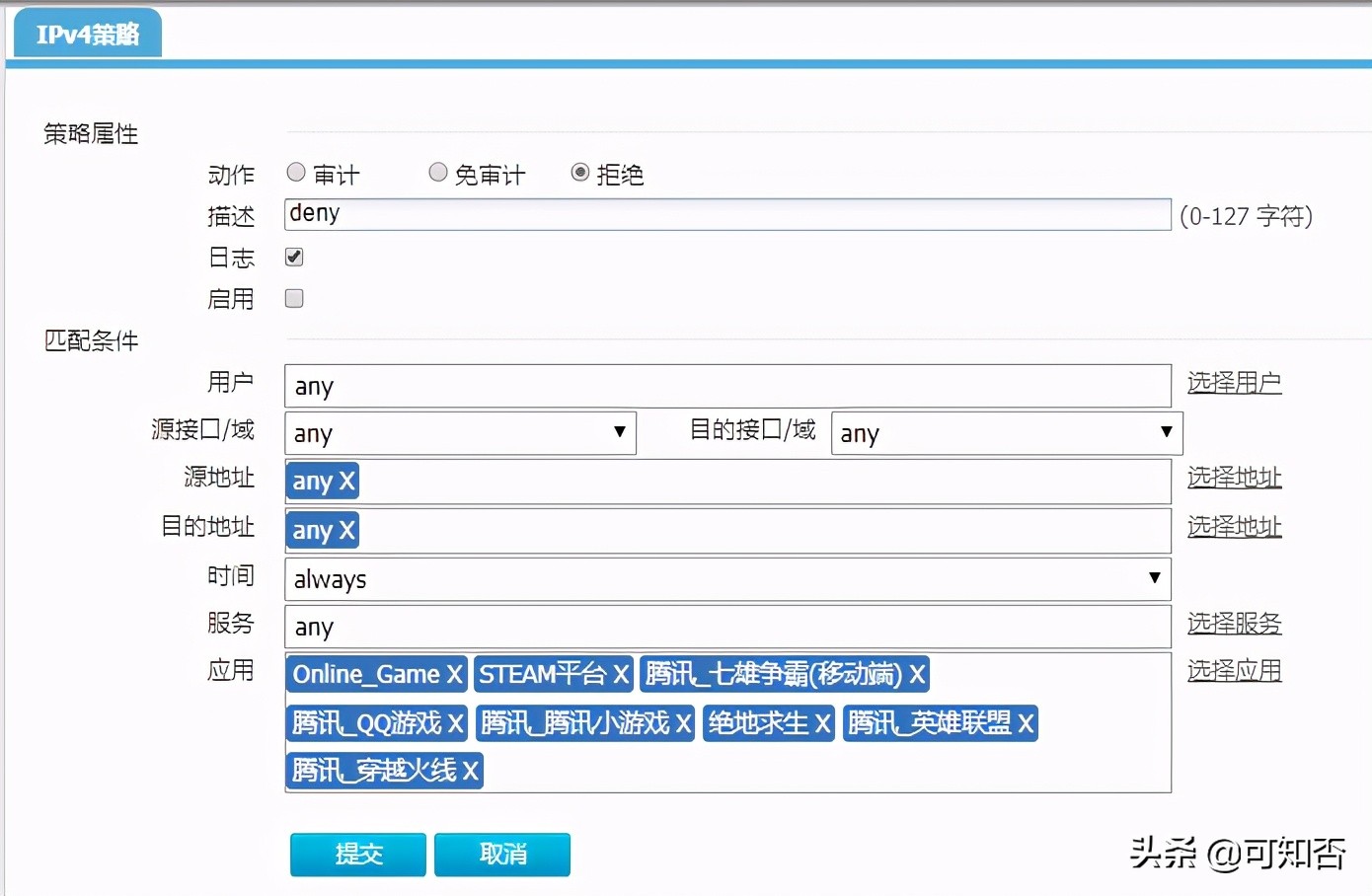Uncheck the 日志 checkbox

(293, 257)
